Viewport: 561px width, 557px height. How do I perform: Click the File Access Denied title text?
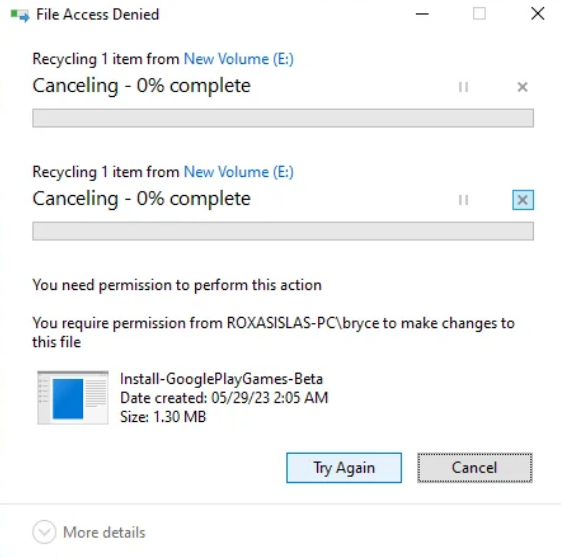pos(98,15)
